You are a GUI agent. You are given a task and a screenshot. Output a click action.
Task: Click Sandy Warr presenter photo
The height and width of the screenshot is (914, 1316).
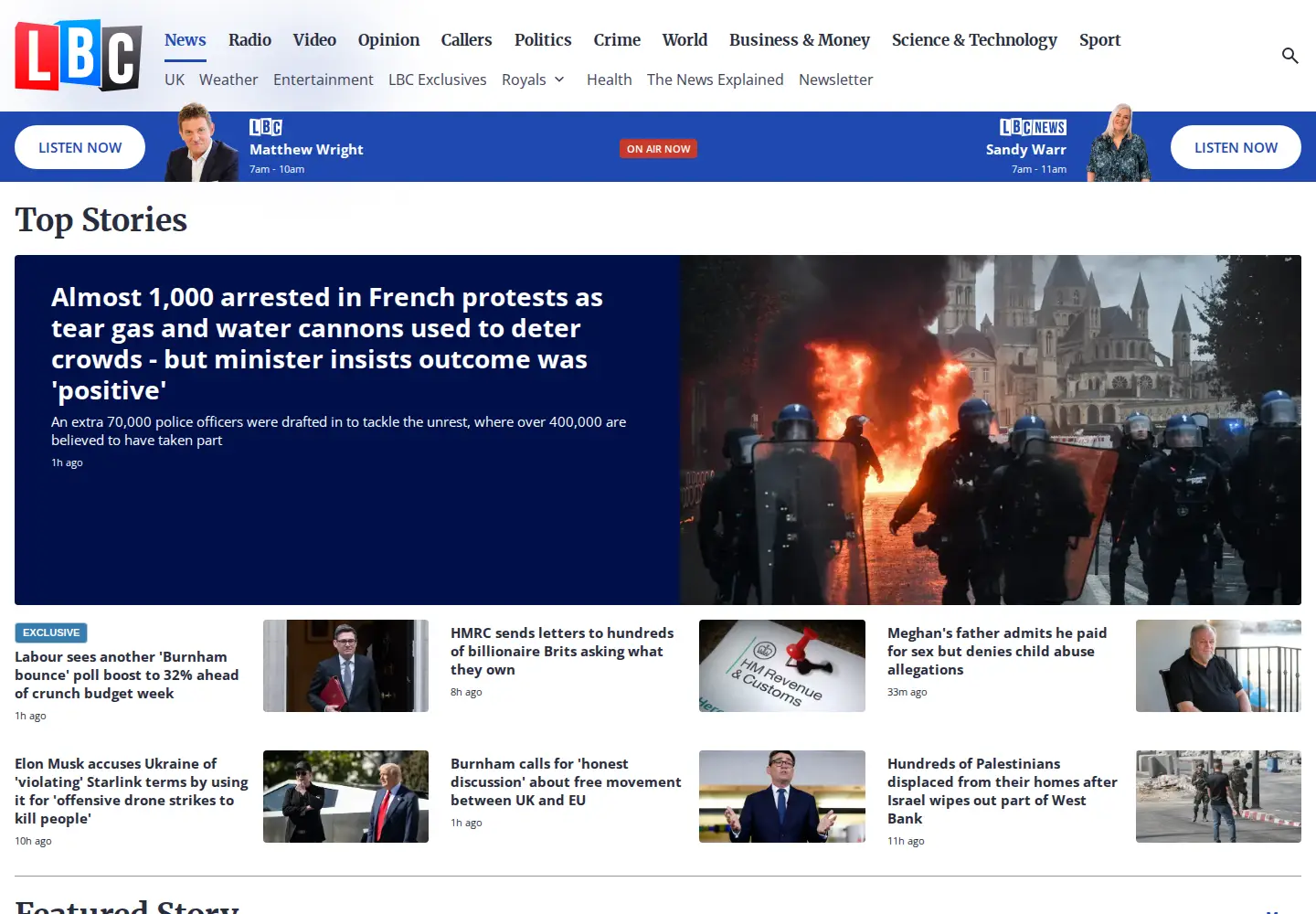(x=1120, y=143)
